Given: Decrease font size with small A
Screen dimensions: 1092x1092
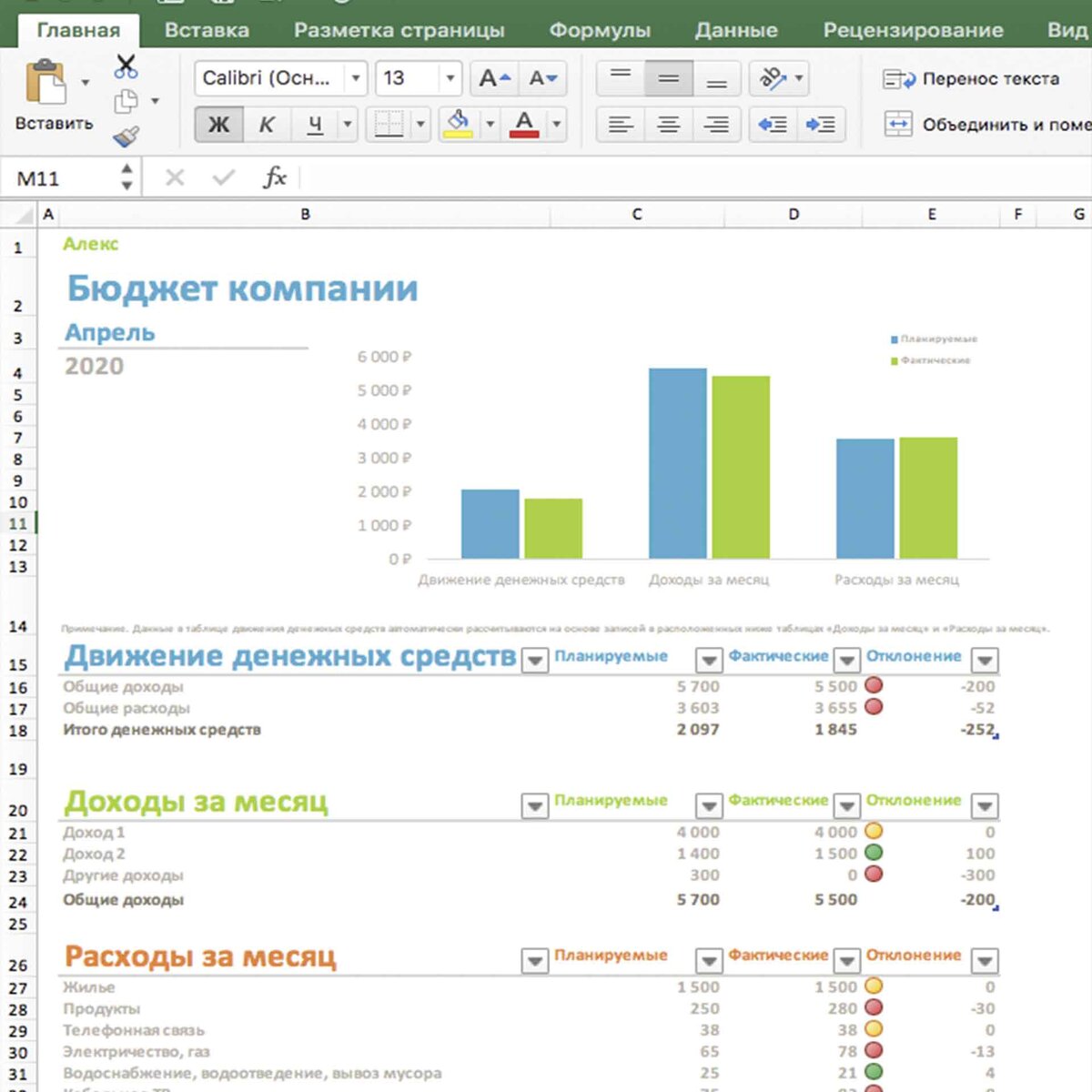Looking at the screenshot, I should coord(542,78).
